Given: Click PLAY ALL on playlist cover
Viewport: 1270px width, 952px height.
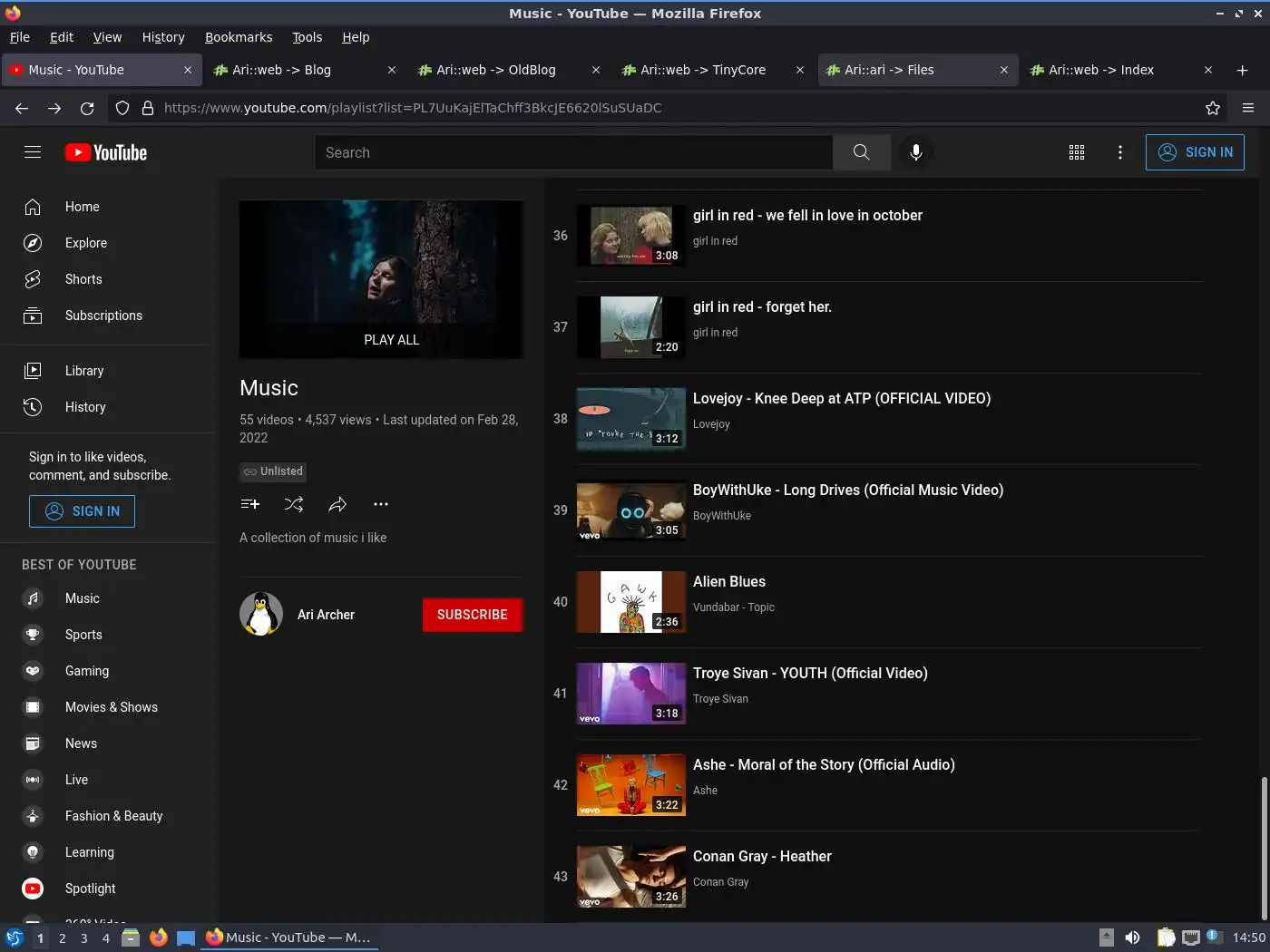Looking at the screenshot, I should click(x=391, y=340).
